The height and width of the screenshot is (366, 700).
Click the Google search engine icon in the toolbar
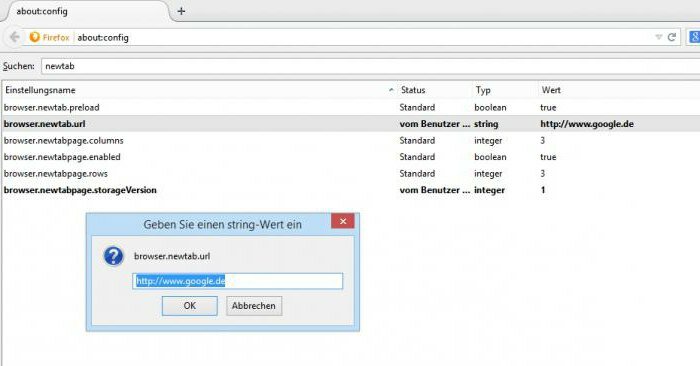[x=695, y=37]
